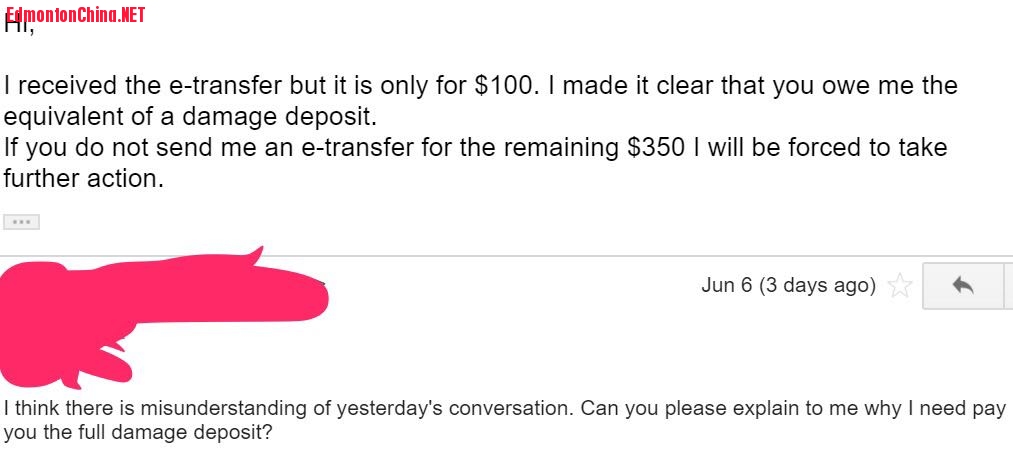Image resolution: width=1013 pixels, height=453 pixels.
Task: Click the line "equivalent of a damage deposit."
Action: tap(190, 117)
